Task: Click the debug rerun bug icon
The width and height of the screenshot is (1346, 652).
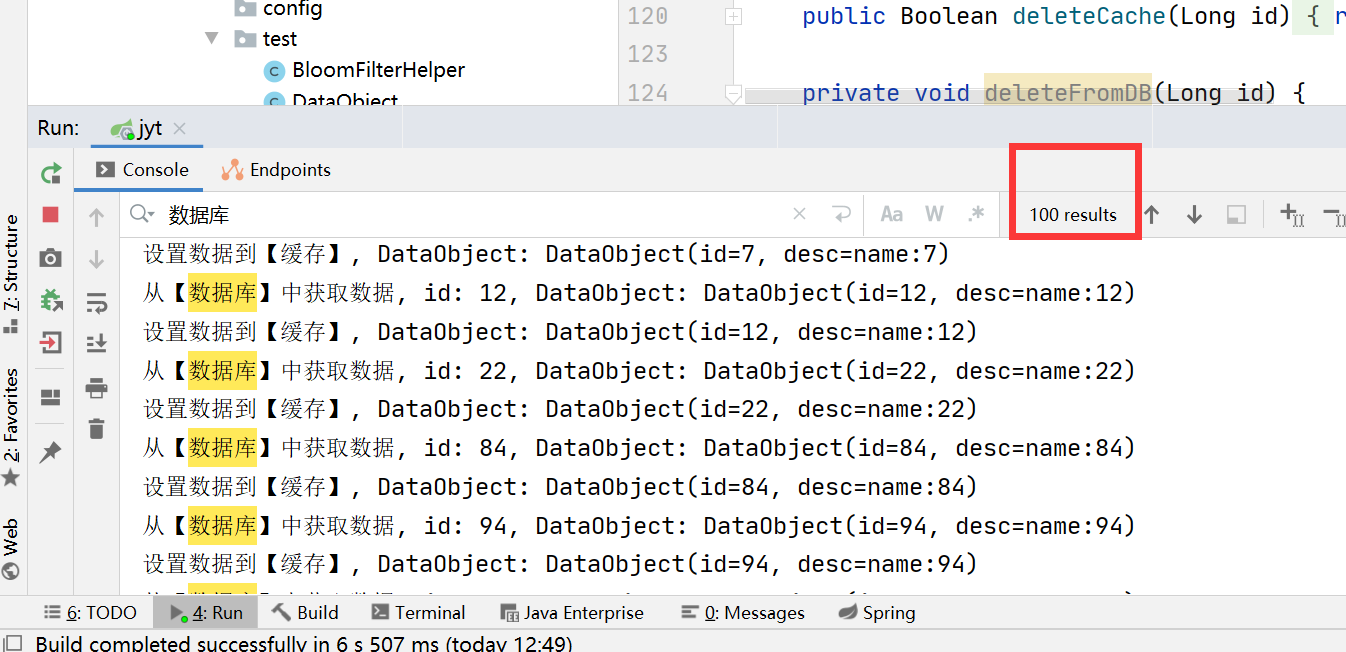Action: [50, 300]
